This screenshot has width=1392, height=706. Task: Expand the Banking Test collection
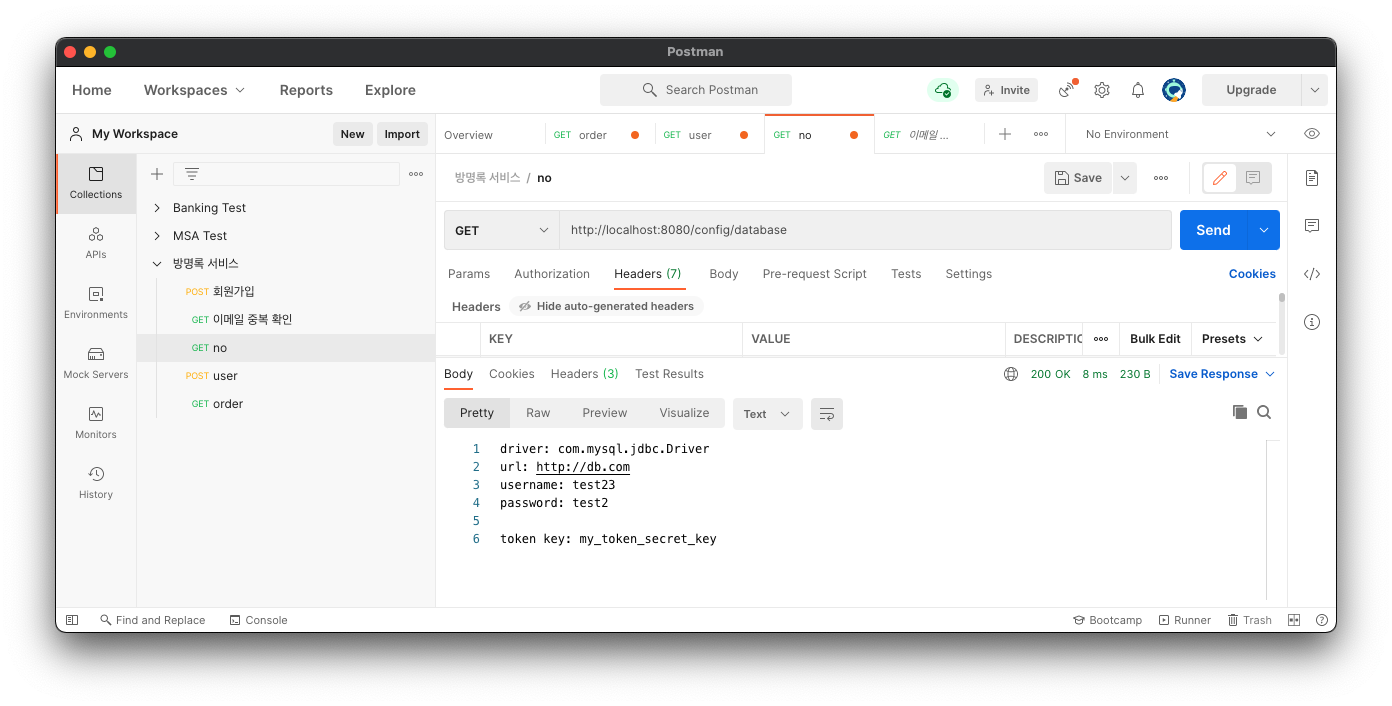tap(157, 208)
